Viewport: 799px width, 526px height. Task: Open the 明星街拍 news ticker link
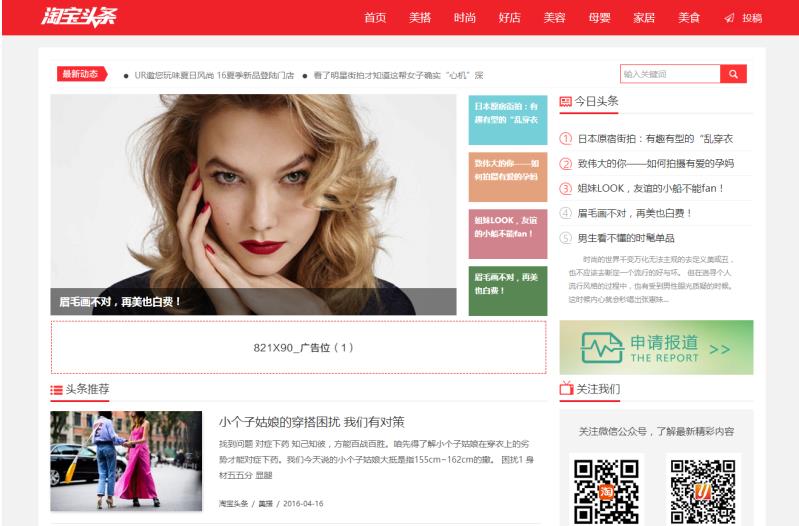[398, 75]
